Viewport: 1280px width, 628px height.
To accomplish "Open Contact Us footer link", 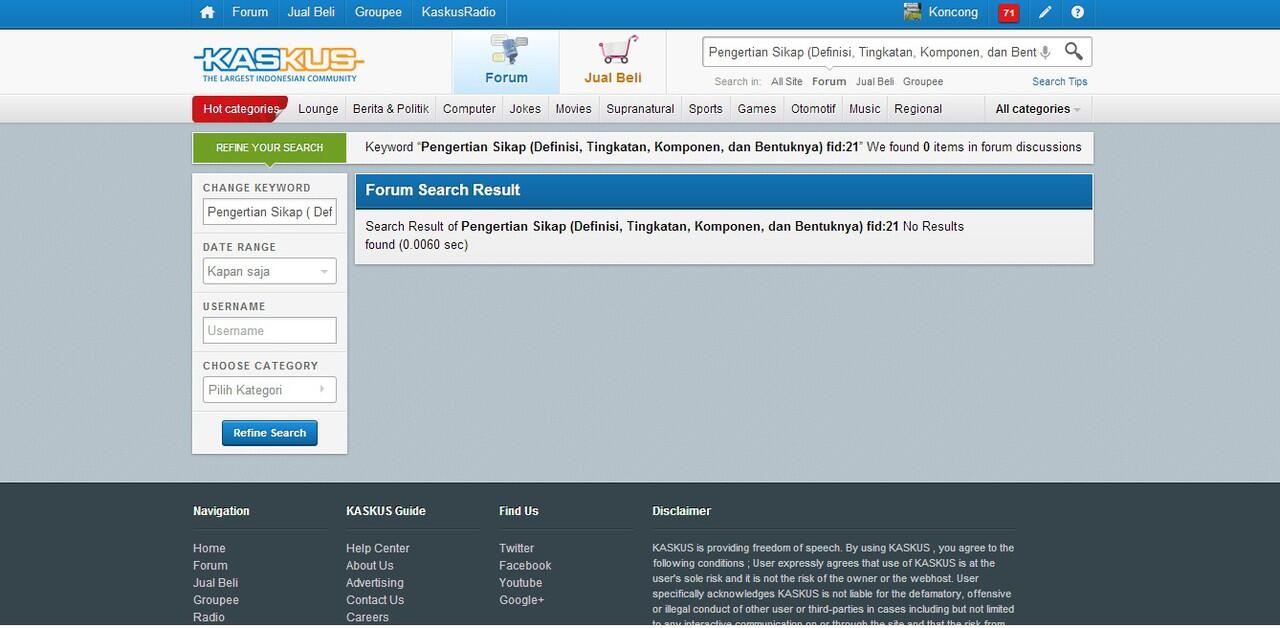I will click(375, 600).
